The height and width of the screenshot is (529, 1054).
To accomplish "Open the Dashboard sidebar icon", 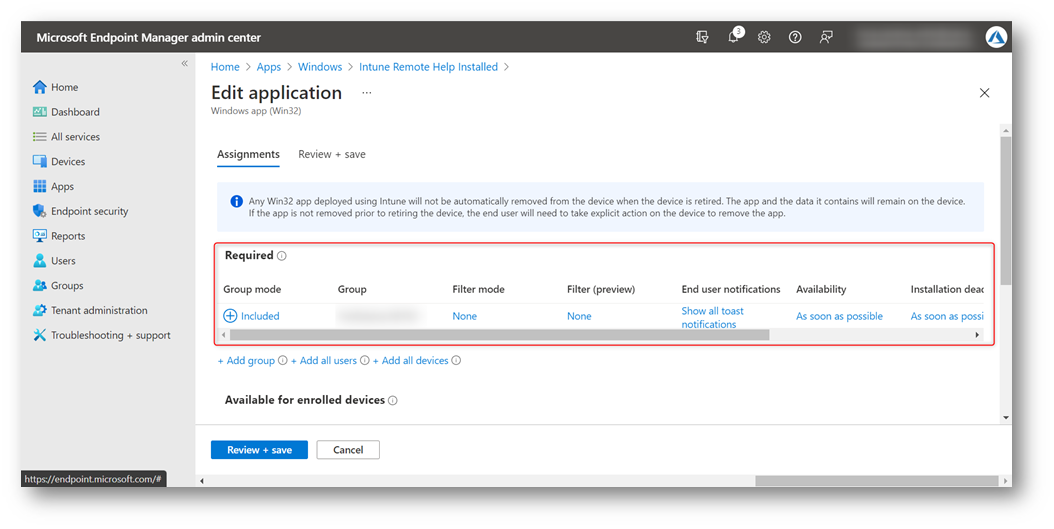I will (40, 112).
